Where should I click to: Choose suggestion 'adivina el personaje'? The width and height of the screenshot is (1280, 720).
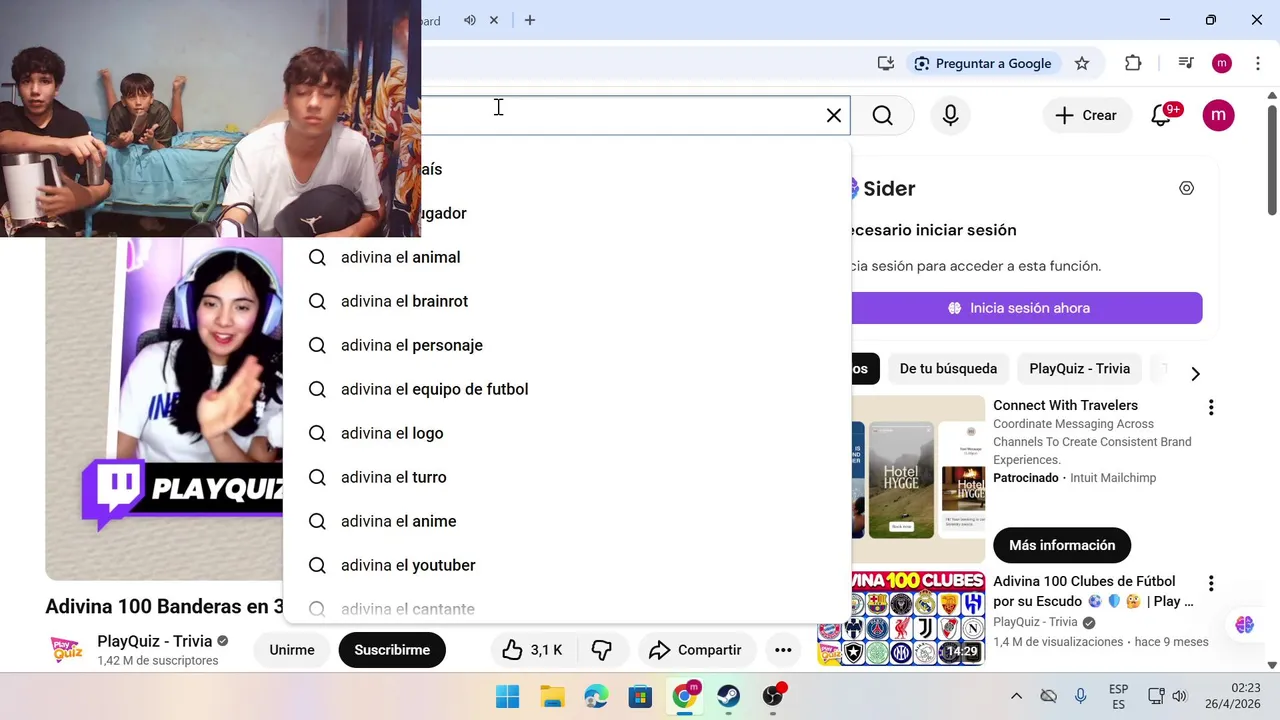(x=567, y=345)
